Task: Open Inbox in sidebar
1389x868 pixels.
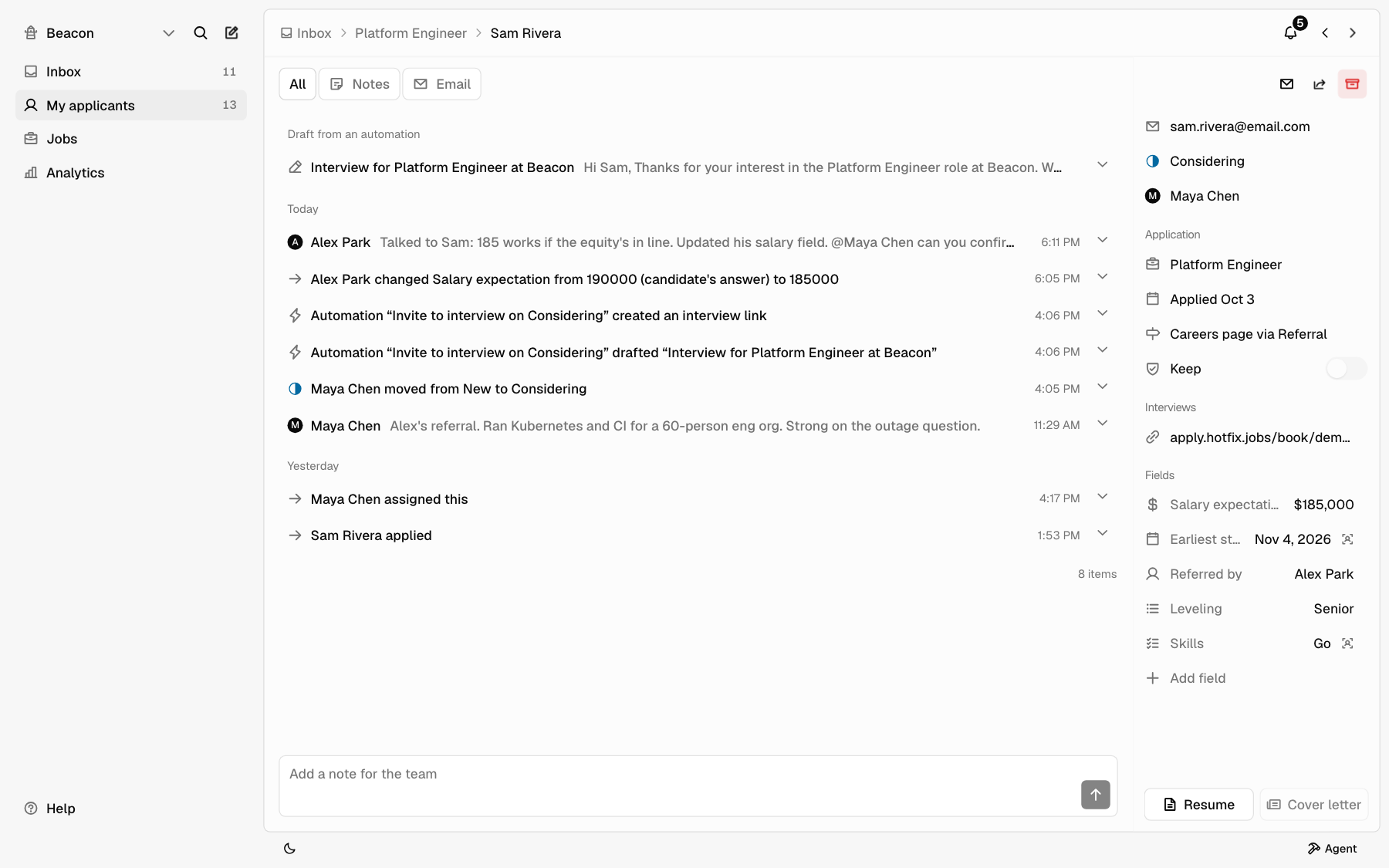Action: coord(131,72)
